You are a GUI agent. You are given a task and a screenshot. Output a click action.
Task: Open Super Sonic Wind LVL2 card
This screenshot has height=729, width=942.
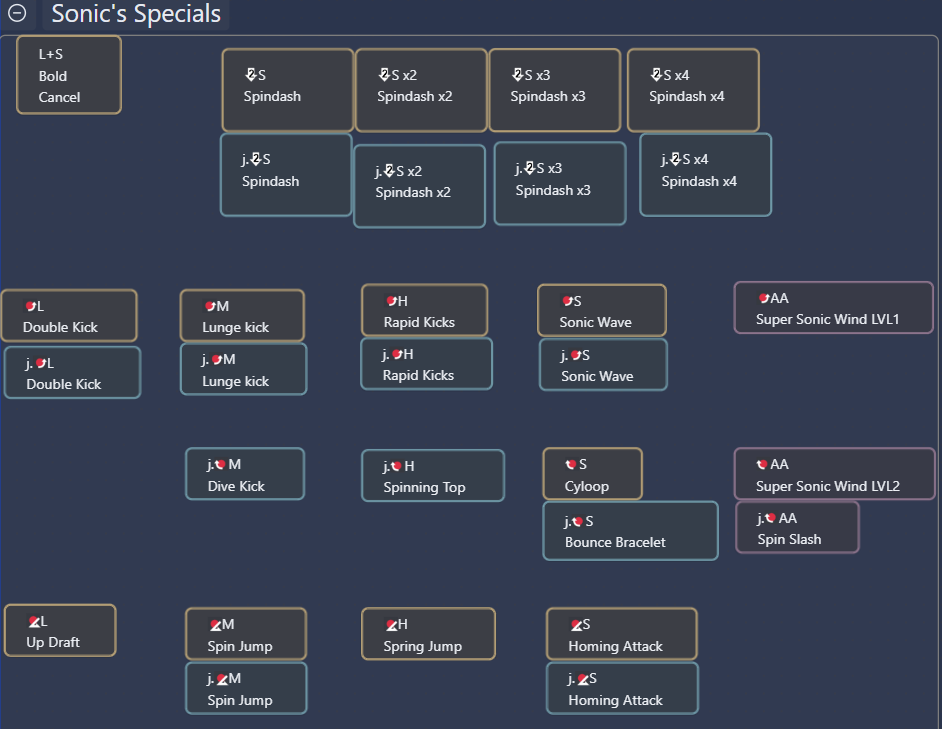click(835, 474)
